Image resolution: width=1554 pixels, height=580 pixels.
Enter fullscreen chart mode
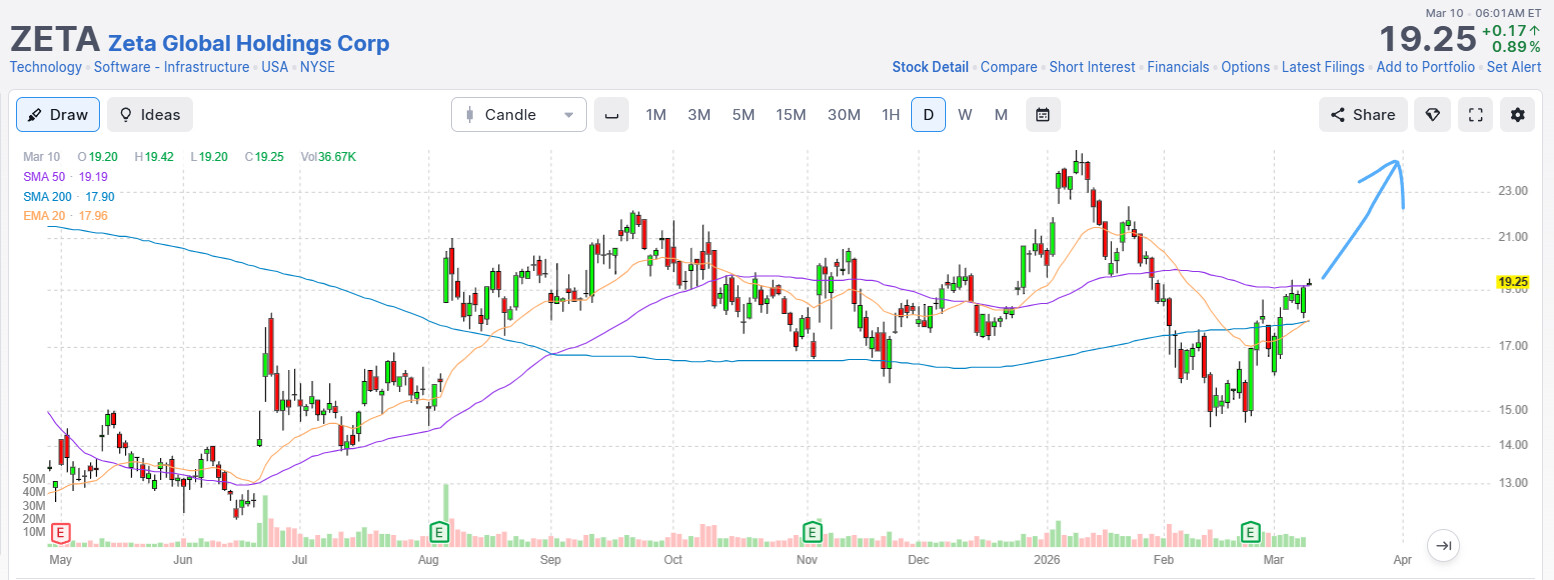tap(1475, 115)
